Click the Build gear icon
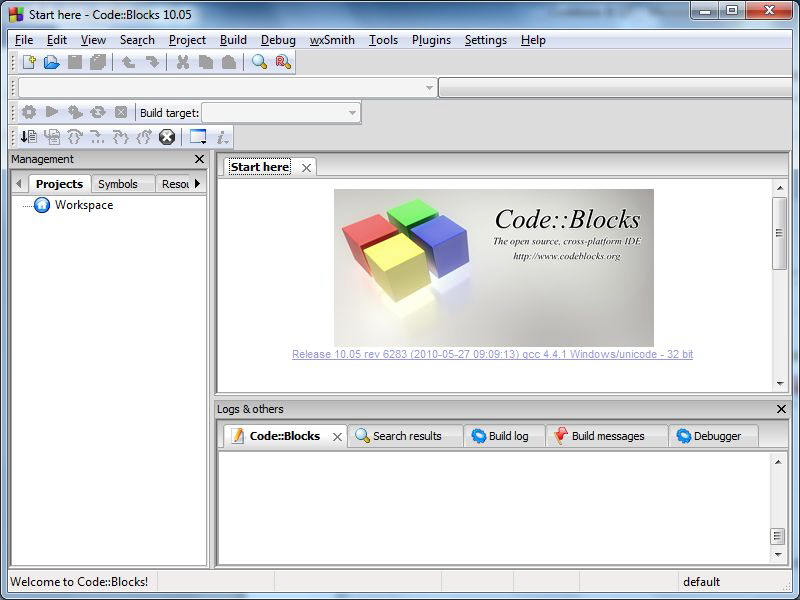Image resolution: width=800 pixels, height=600 pixels. pyautogui.click(x=29, y=112)
